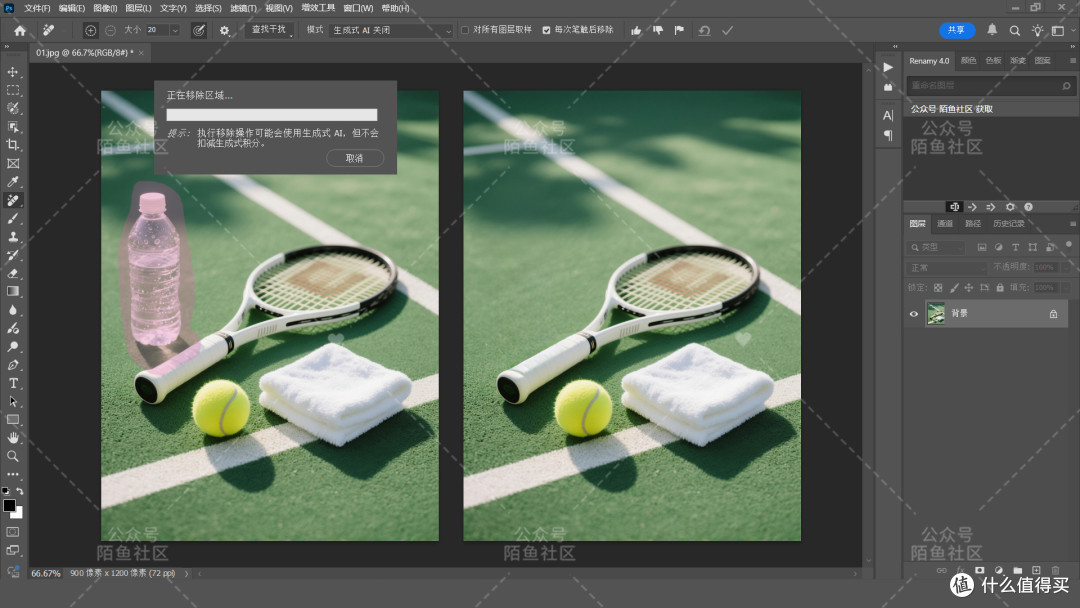Select the Path Selection tool
Screen dimensions: 1080x608
coord(12,401)
